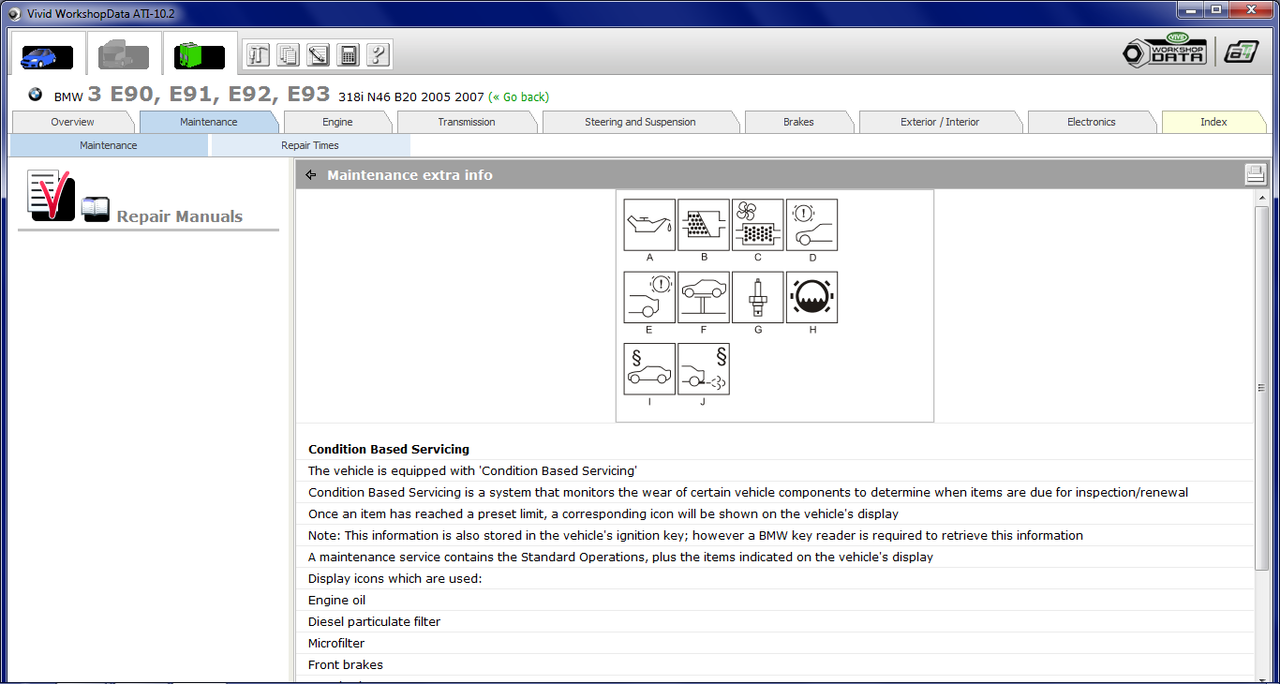Click spark plug icon G
1280x684 pixels.
tap(758, 297)
